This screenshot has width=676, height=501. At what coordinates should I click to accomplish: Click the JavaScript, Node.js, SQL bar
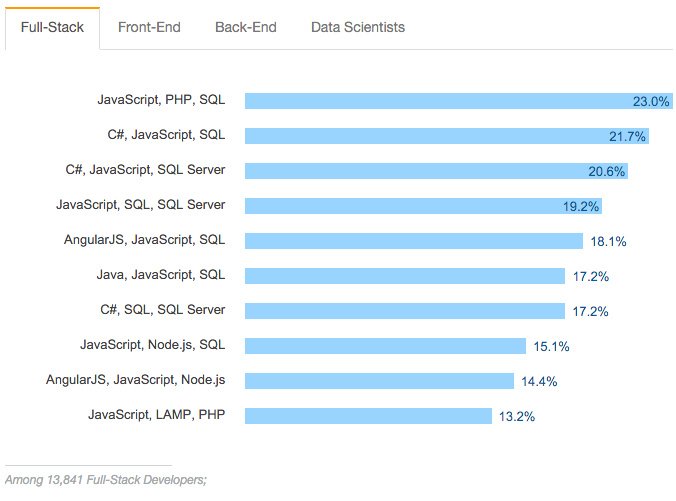[385, 345]
